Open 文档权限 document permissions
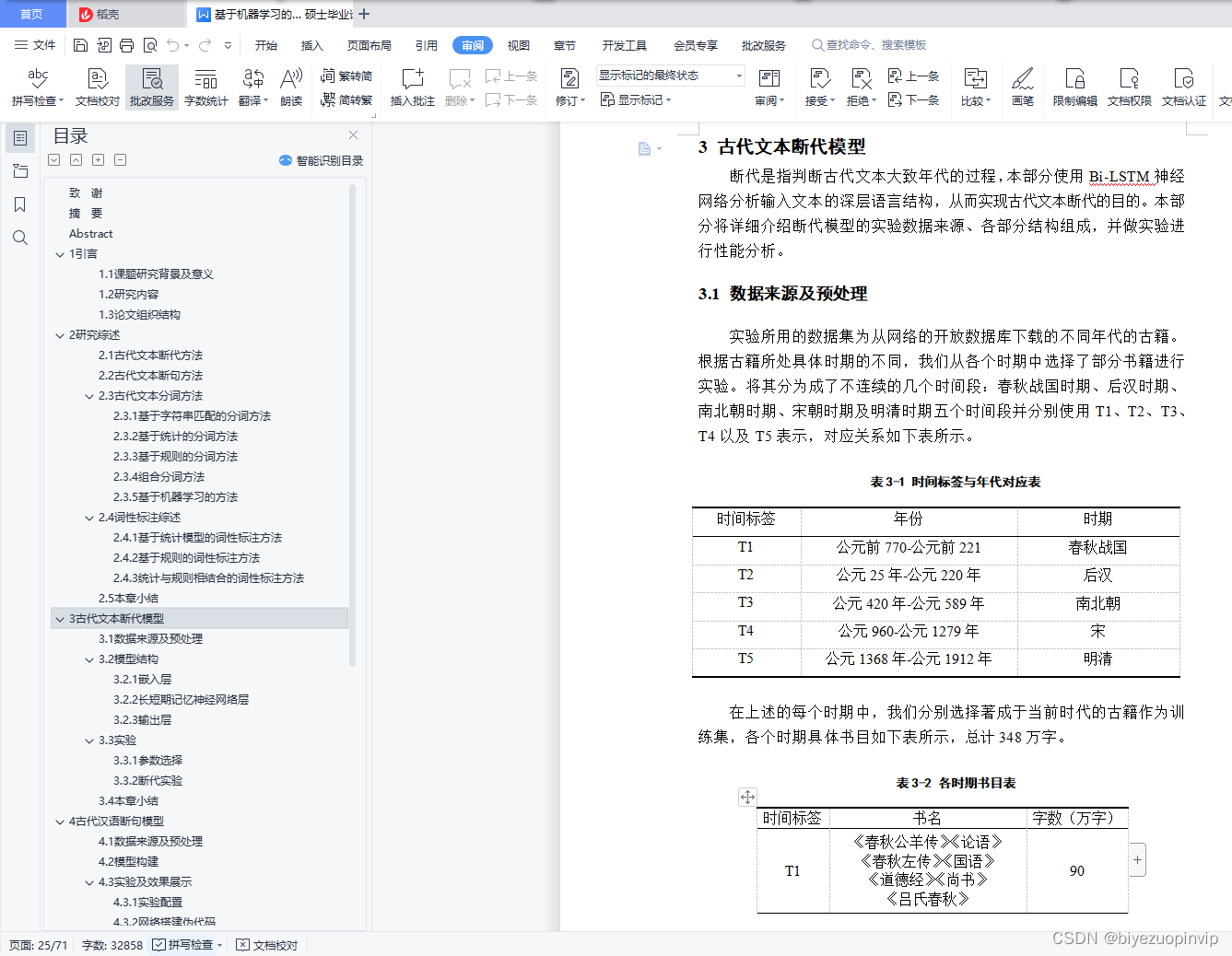This screenshot has height=956, width=1232. pos(1130,87)
